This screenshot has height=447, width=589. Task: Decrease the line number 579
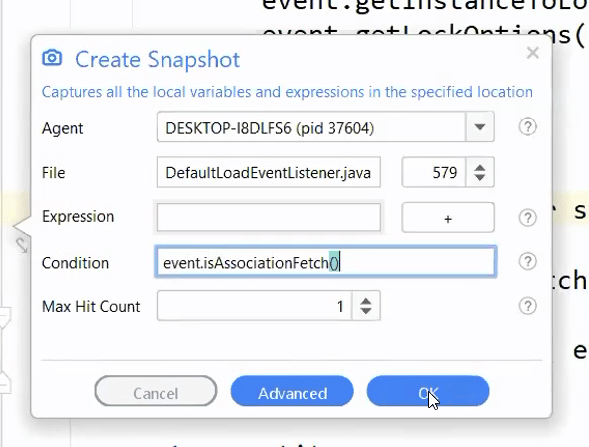point(480,177)
